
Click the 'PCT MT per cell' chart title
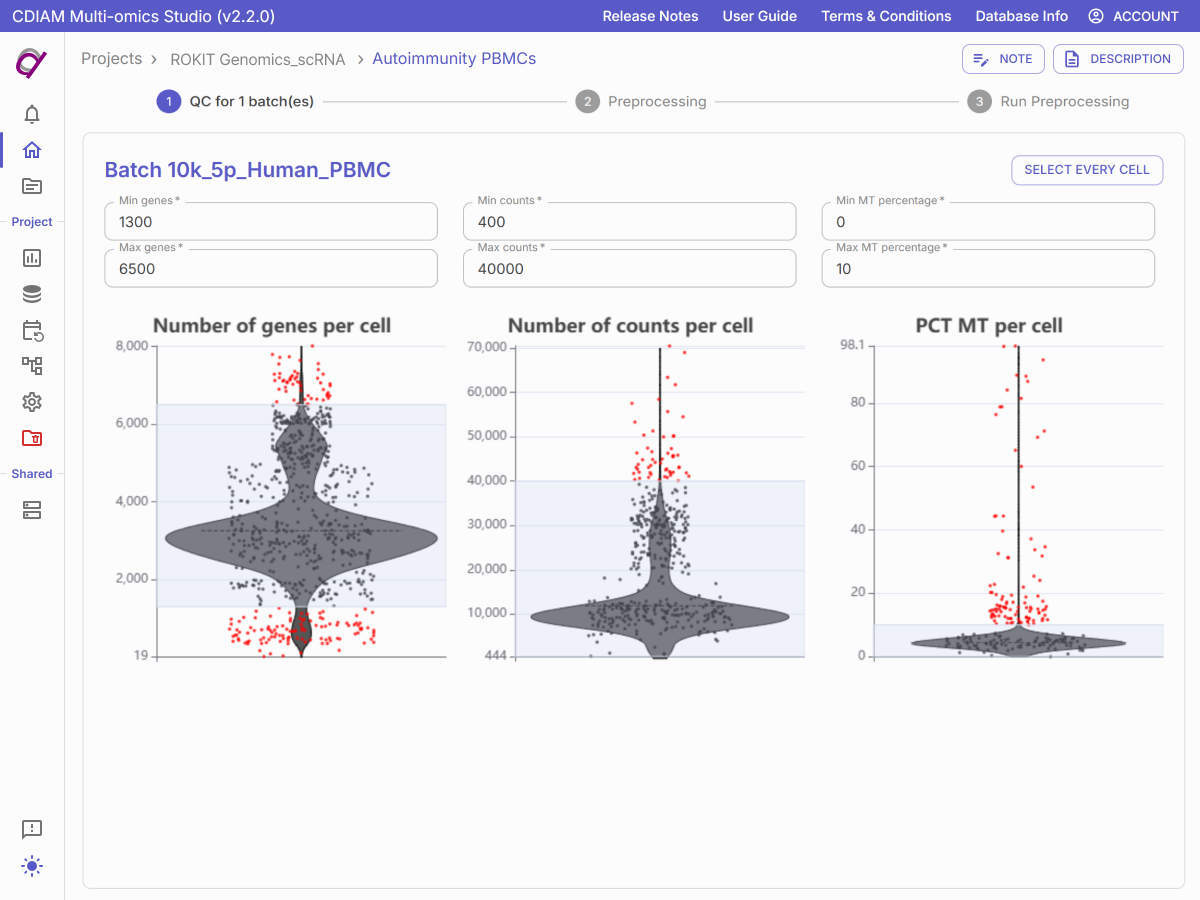pyautogui.click(x=989, y=326)
